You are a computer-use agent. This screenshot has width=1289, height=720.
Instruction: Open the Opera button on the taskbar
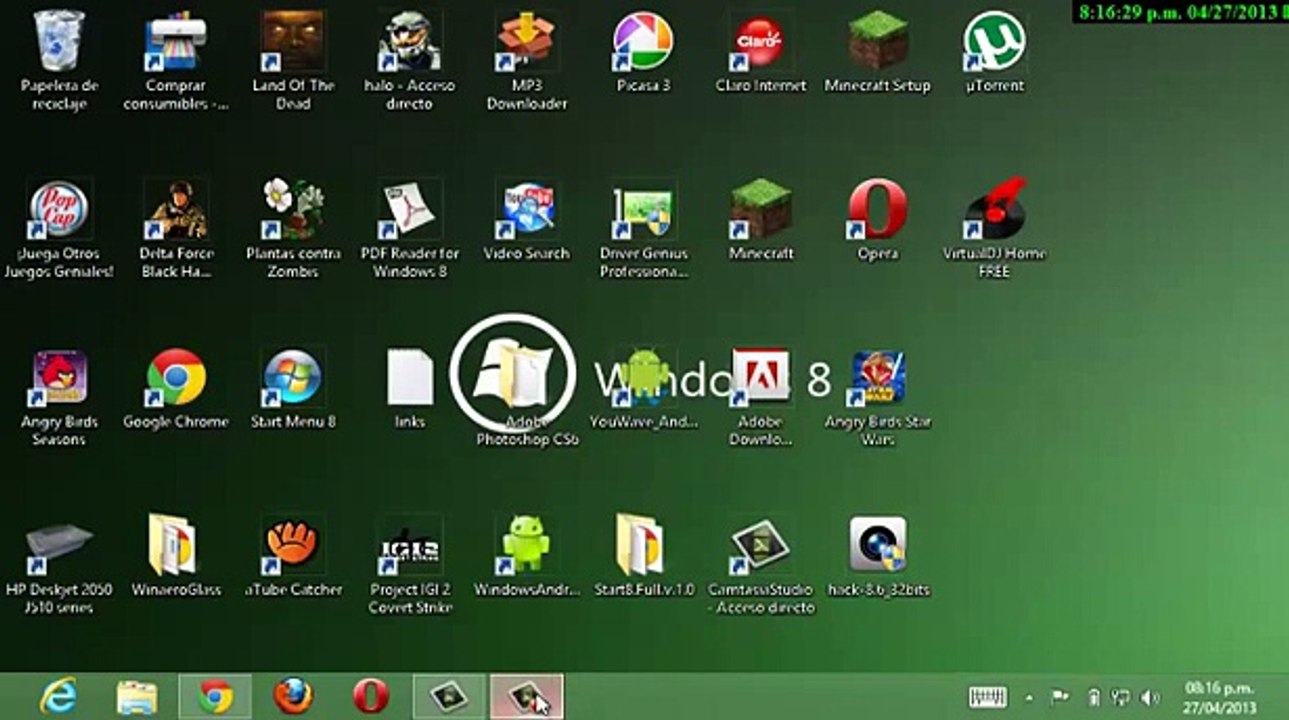pyautogui.click(x=371, y=696)
